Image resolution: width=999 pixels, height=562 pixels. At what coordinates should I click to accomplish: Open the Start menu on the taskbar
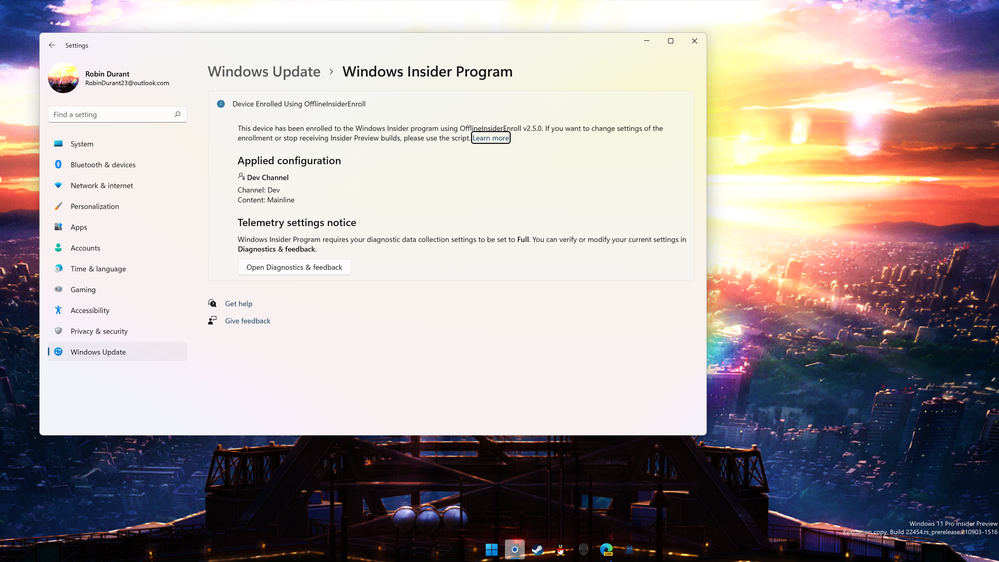pyautogui.click(x=491, y=549)
